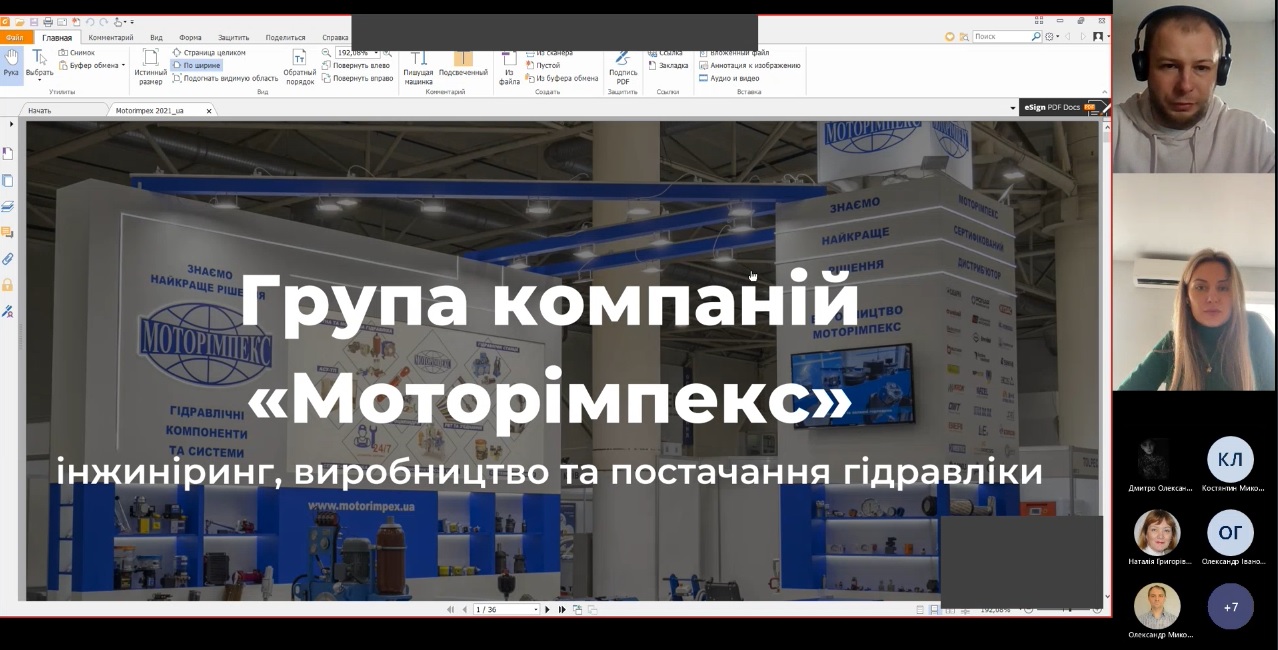
Task: Open the 192,08% zoom level combo box
Action: pos(357,52)
